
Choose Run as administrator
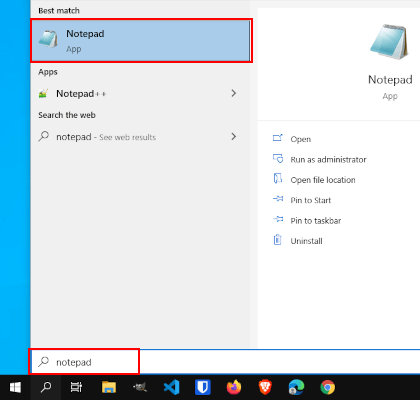point(328,160)
